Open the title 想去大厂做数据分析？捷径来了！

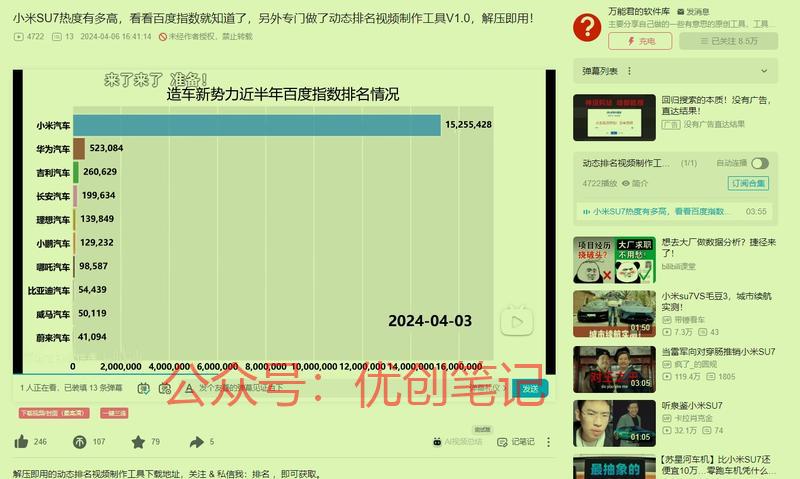(718, 247)
